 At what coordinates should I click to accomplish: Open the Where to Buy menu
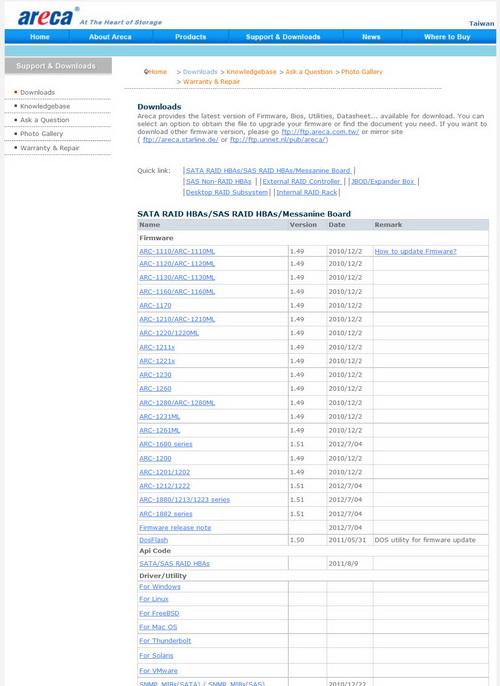pos(447,37)
